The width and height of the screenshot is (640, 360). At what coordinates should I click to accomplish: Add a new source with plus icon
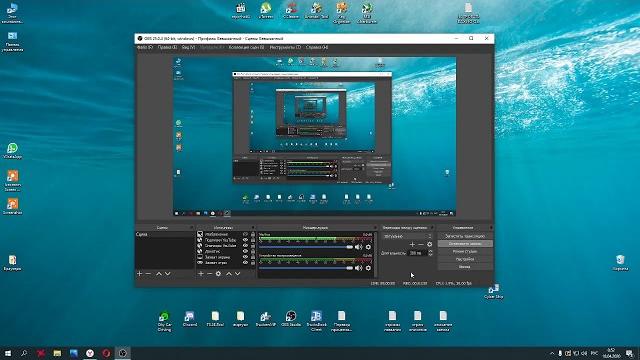(x=201, y=273)
